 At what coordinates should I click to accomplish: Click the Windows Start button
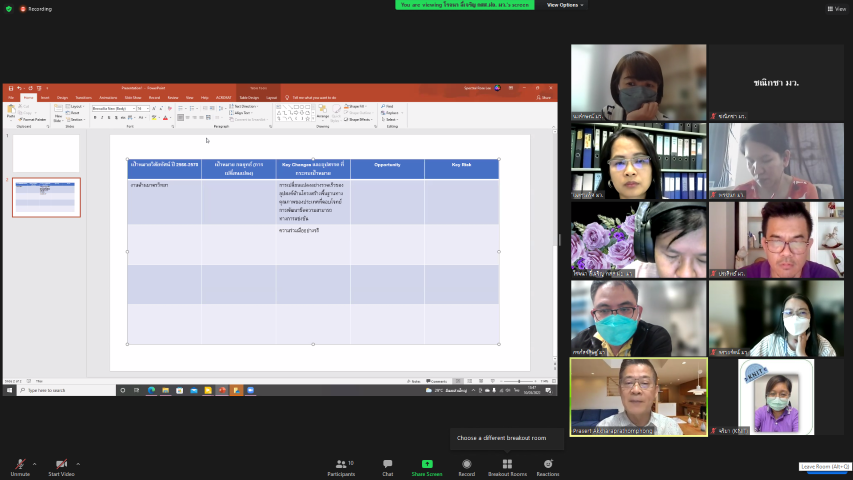(x=8, y=390)
